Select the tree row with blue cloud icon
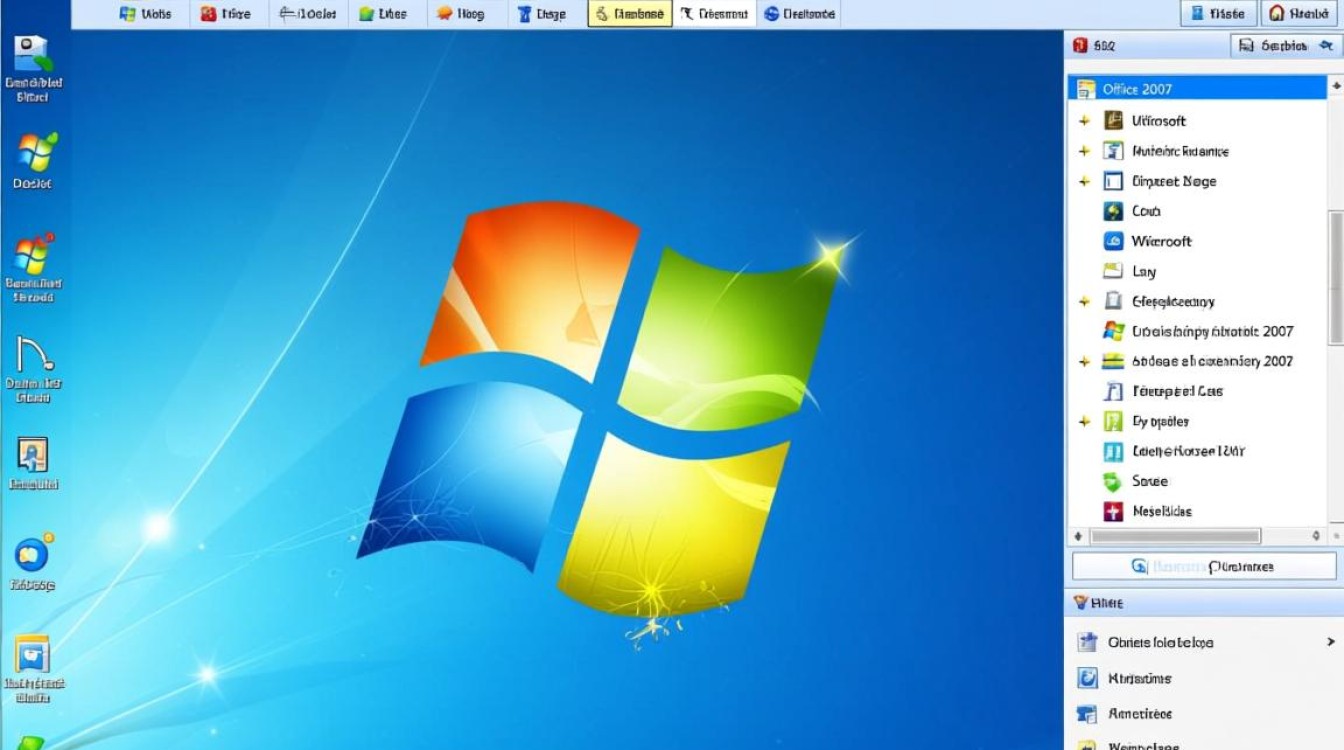 (x=1197, y=241)
